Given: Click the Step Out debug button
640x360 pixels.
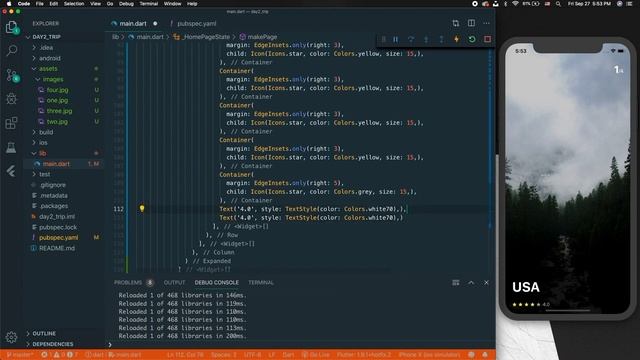Looking at the screenshot, I should [441, 39].
